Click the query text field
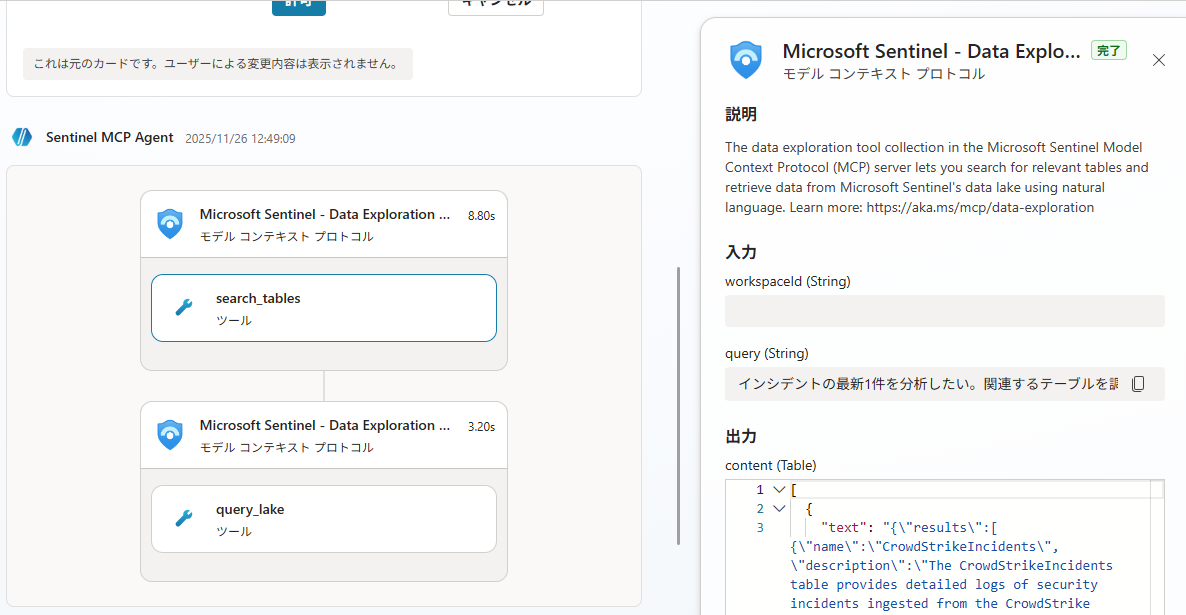The width and height of the screenshot is (1186, 615). point(925,384)
